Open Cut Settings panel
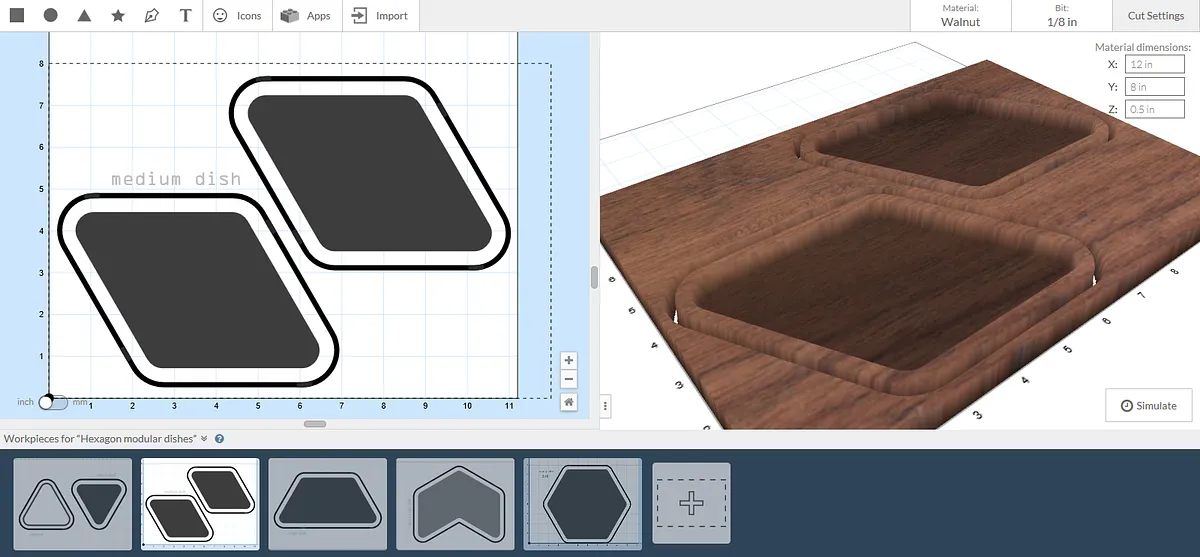The width and height of the screenshot is (1200, 557). click(x=1155, y=16)
